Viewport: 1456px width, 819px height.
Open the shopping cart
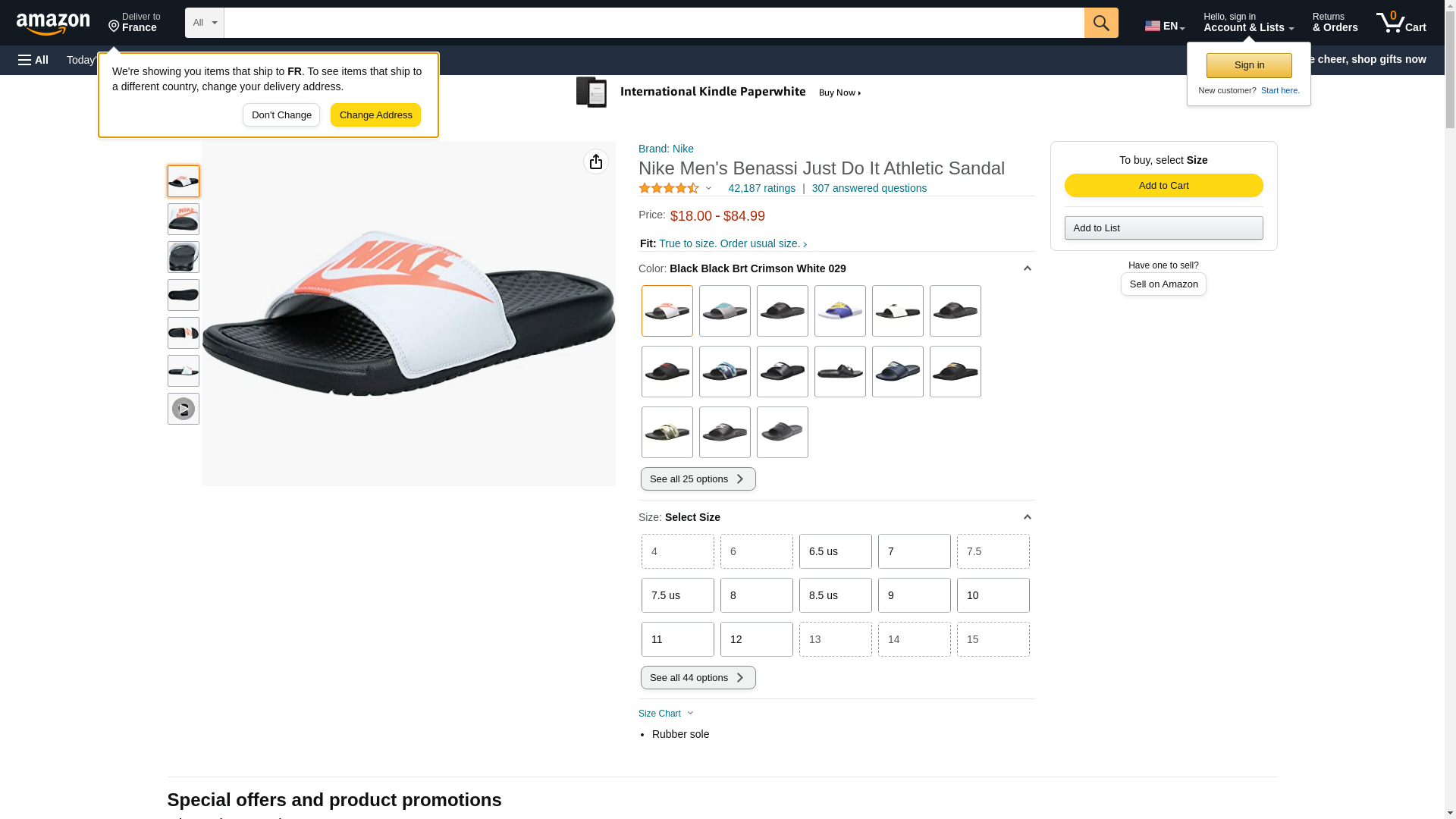1401,23
